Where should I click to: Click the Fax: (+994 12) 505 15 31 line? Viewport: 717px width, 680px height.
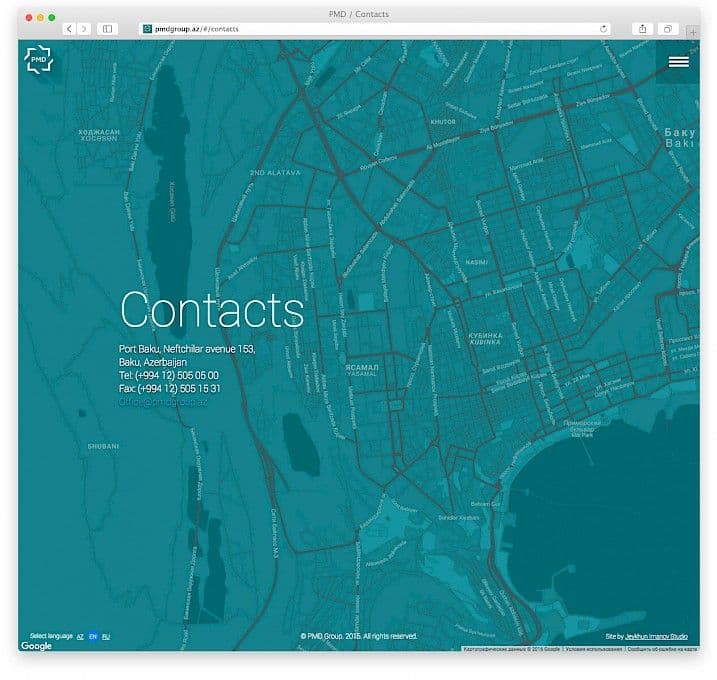click(170, 389)
